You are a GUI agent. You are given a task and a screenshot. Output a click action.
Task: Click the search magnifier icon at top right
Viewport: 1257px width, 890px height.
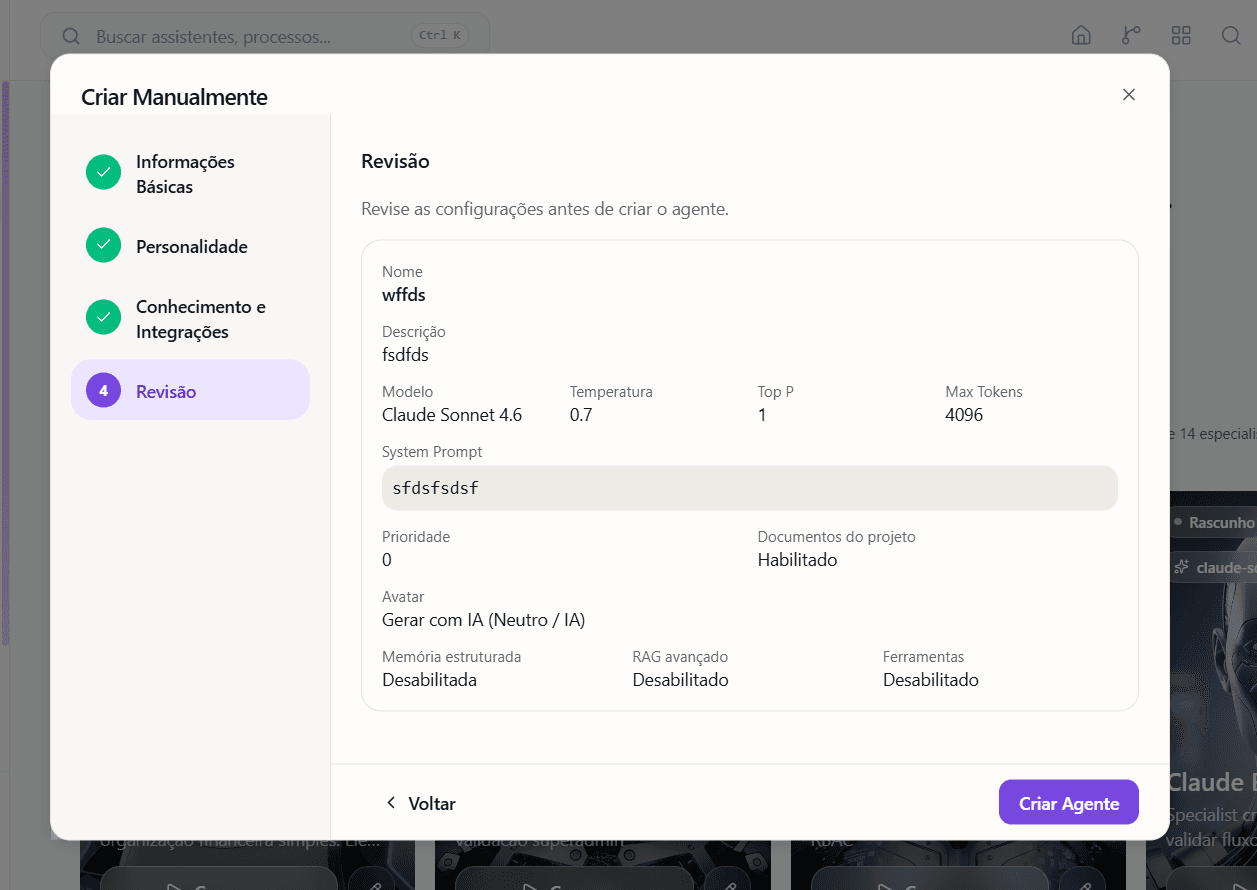[1231, 36]
